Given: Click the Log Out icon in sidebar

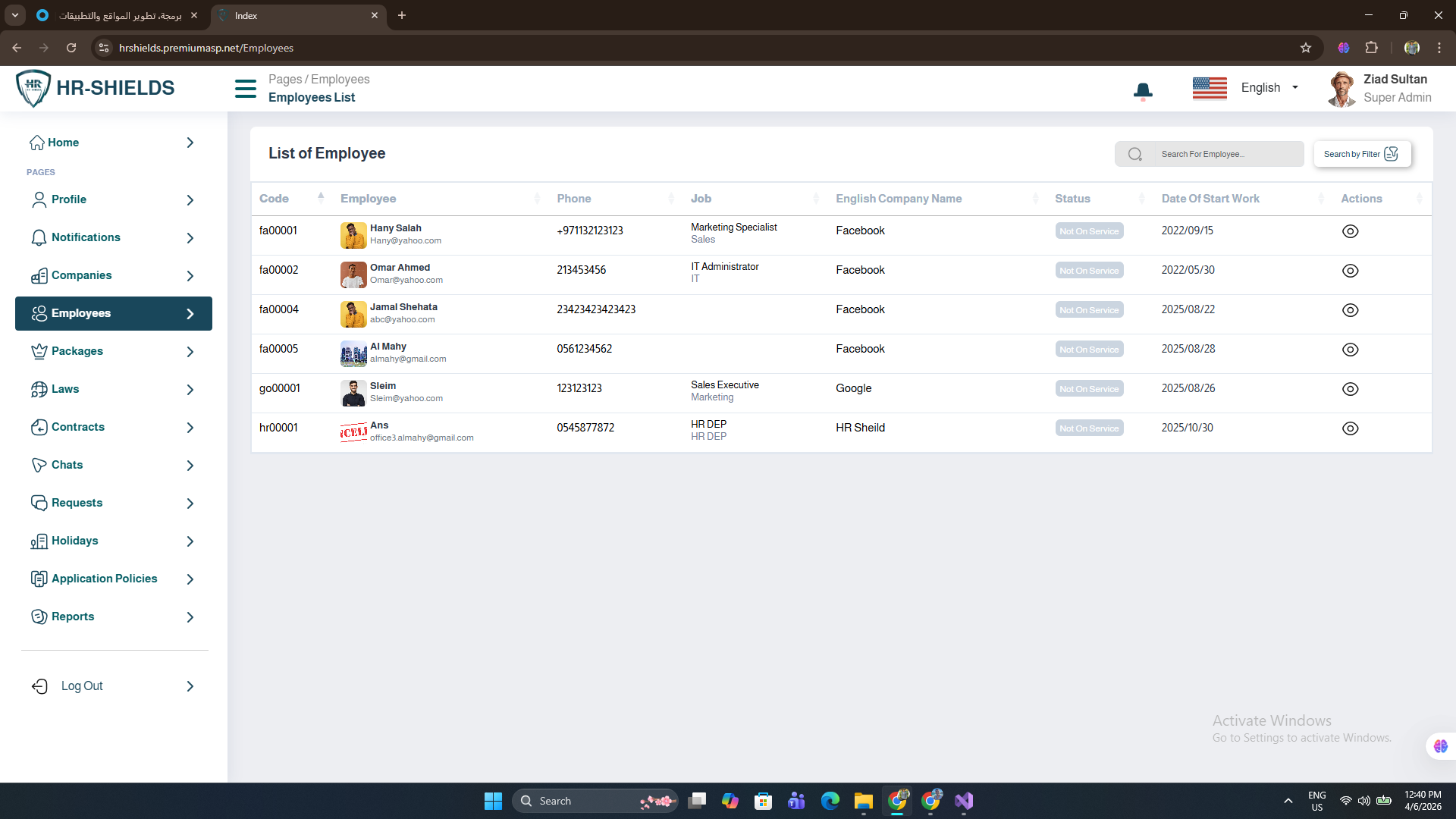Looking at the screenshot, I should [39, 686].
